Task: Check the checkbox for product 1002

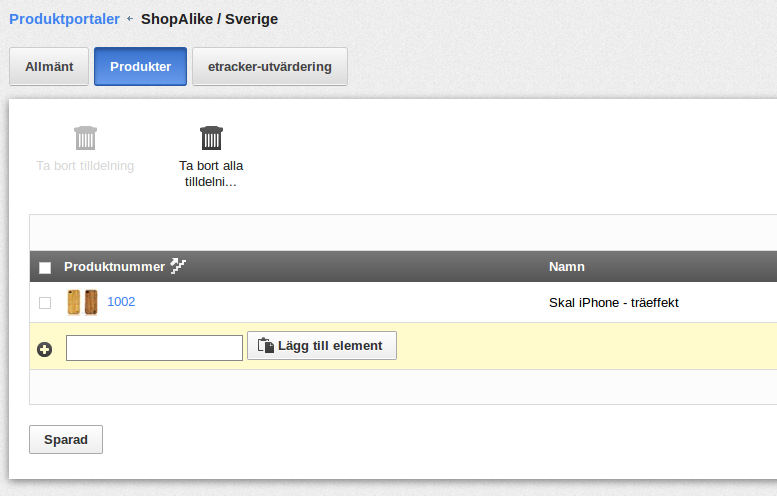Action: (x=45, y=302)
